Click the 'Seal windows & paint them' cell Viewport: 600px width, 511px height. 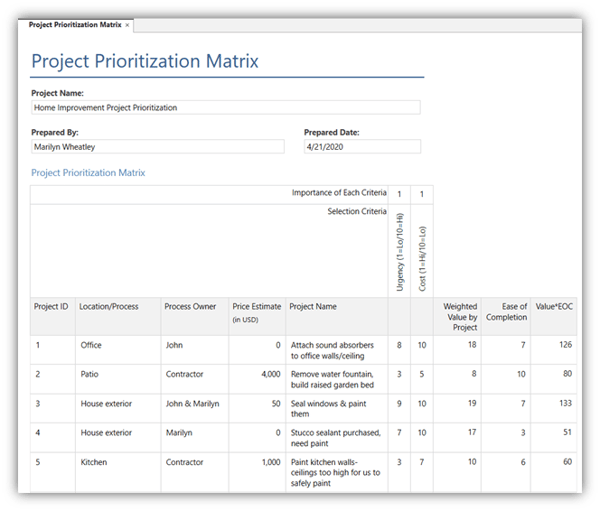[336, 409]
